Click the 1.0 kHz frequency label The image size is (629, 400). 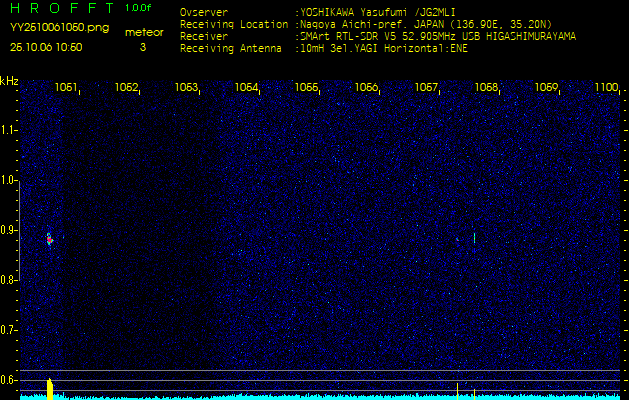pyautogui.click(x=8, y=181)
